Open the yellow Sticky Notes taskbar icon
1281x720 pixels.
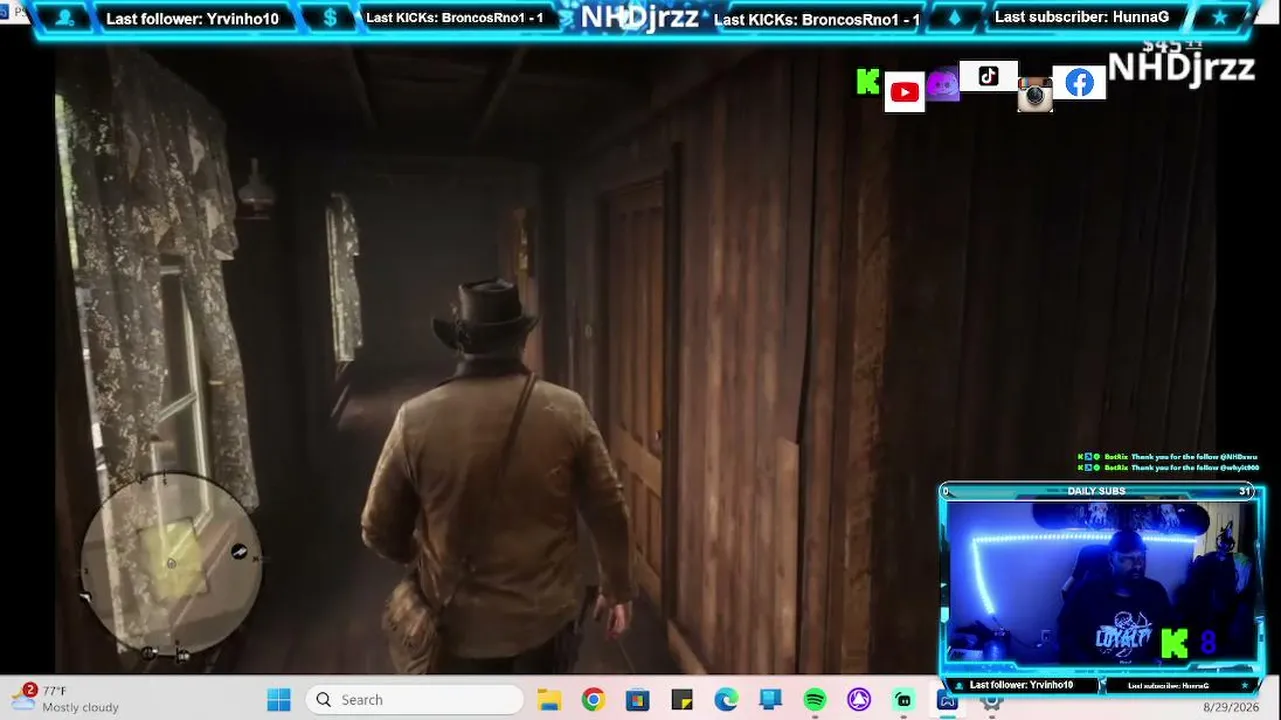pos(682,700)
